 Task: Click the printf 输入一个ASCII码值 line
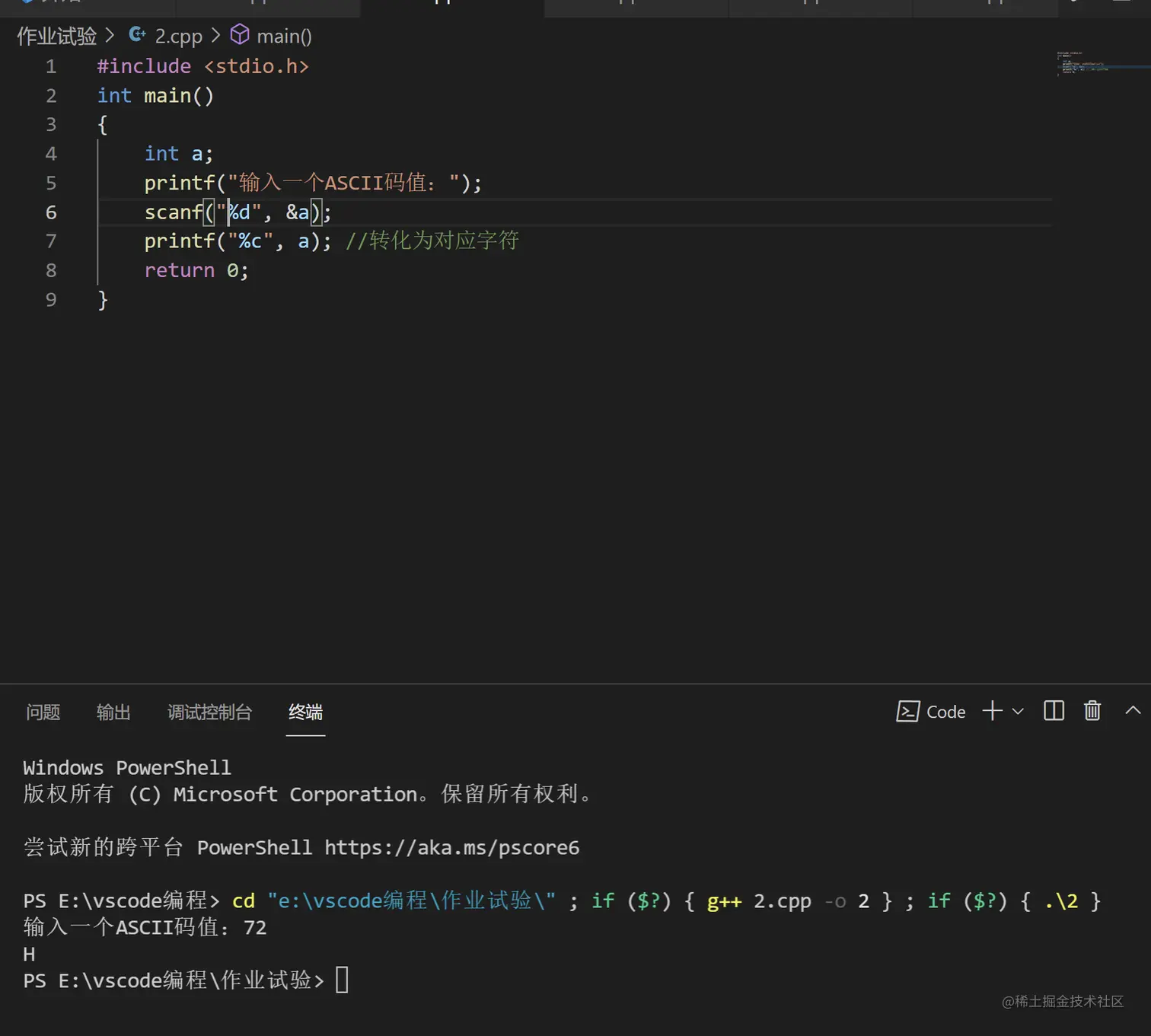[313, 183]
